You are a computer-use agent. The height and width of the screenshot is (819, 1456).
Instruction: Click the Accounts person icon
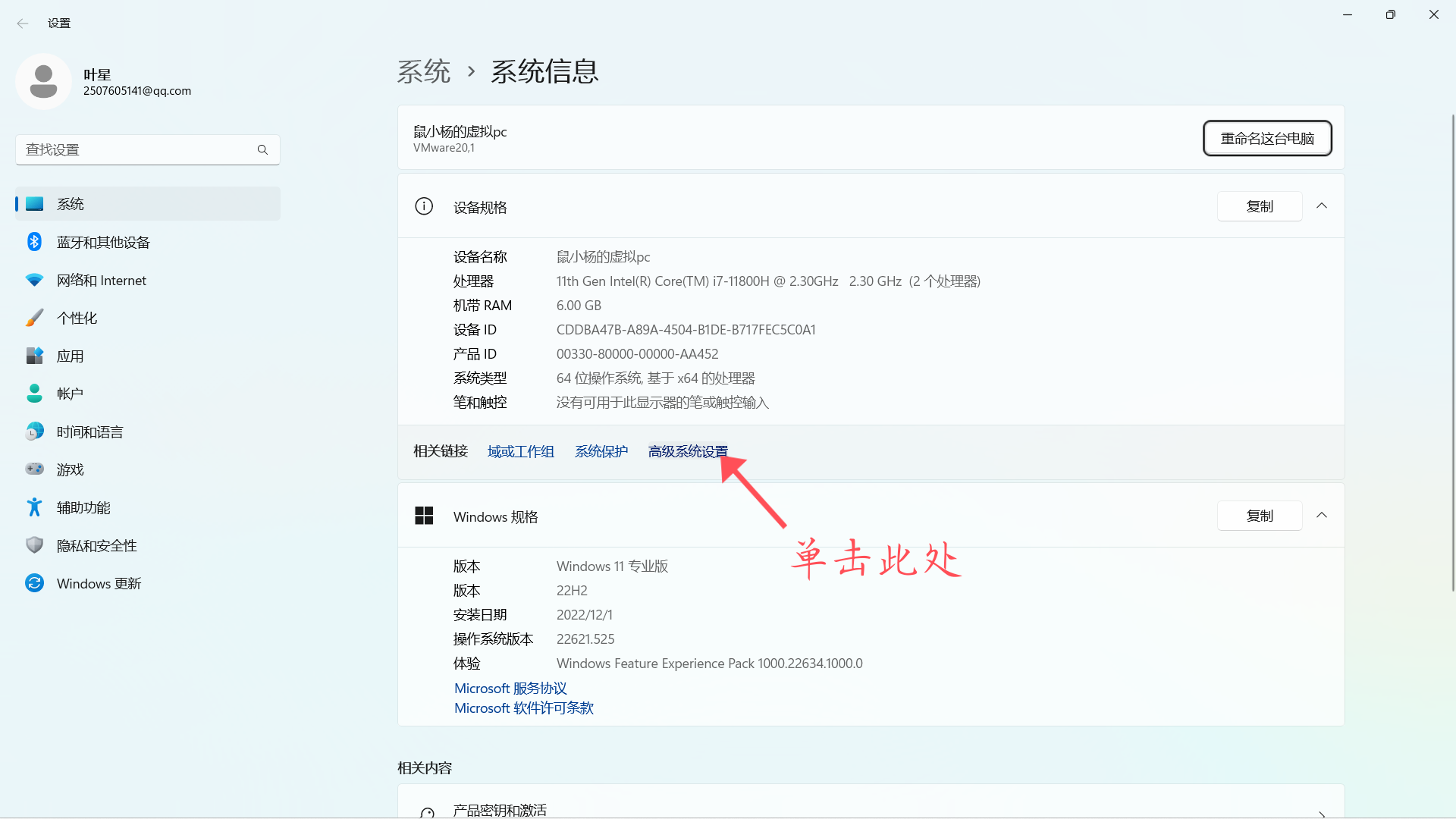click(x=34, y=394)
